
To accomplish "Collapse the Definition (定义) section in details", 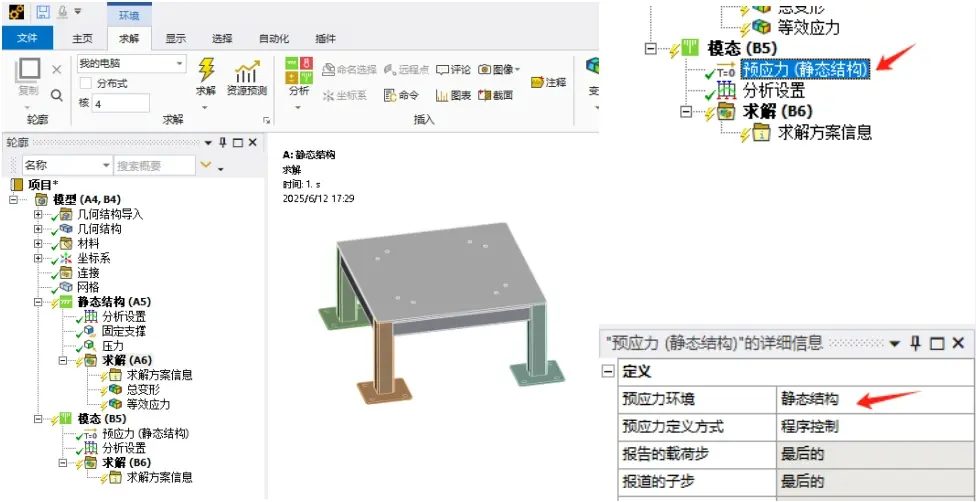I will [x=609, y=372].
